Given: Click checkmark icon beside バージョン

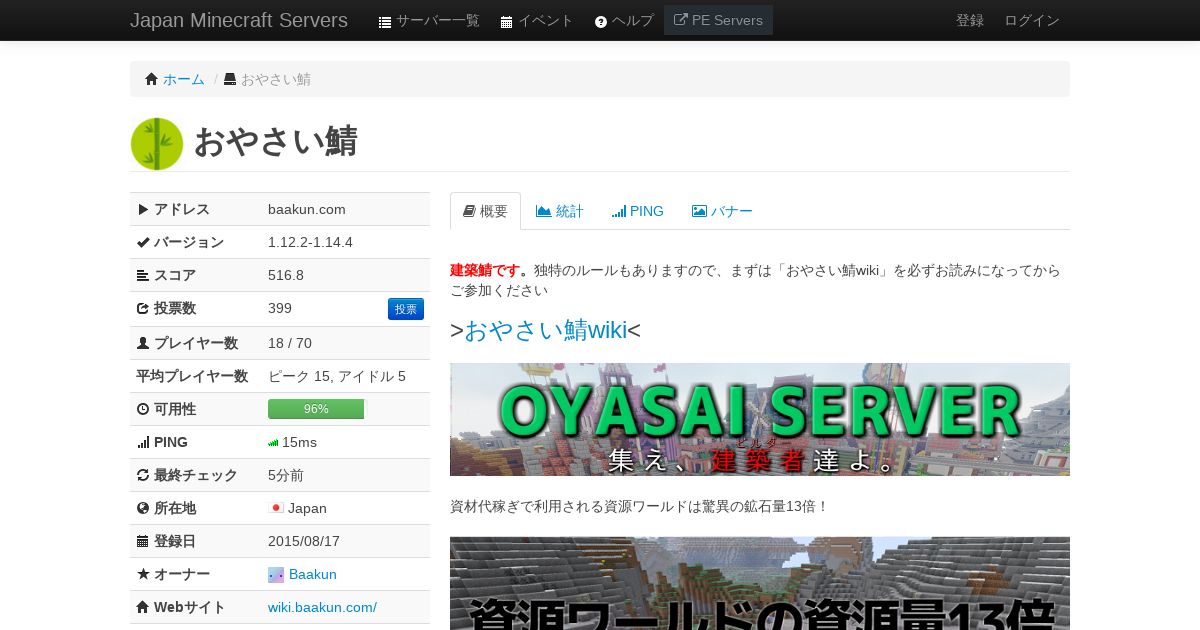Looking at the screenshot, I should [143, 242].
